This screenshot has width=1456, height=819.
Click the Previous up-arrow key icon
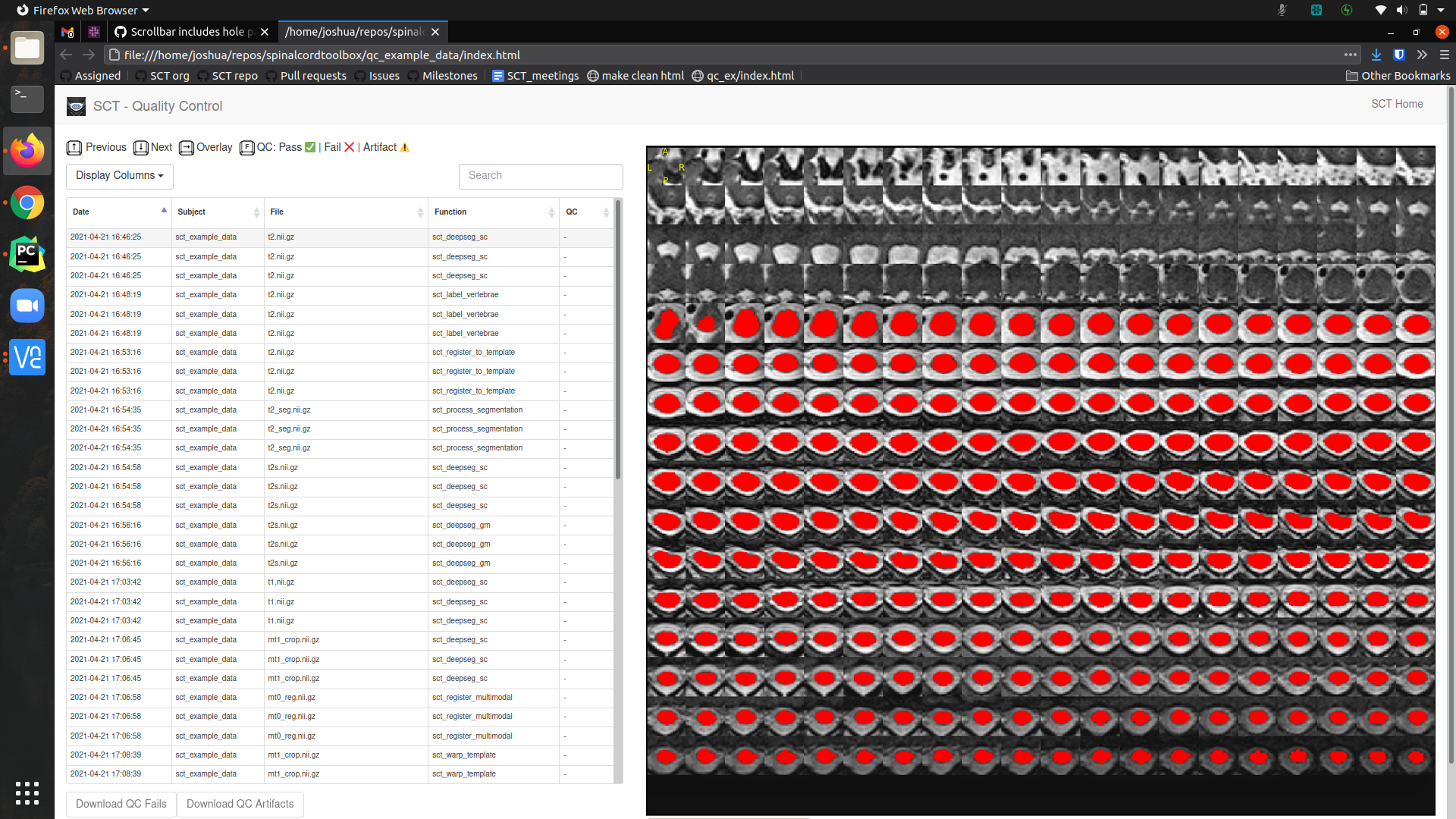(74, 148)
